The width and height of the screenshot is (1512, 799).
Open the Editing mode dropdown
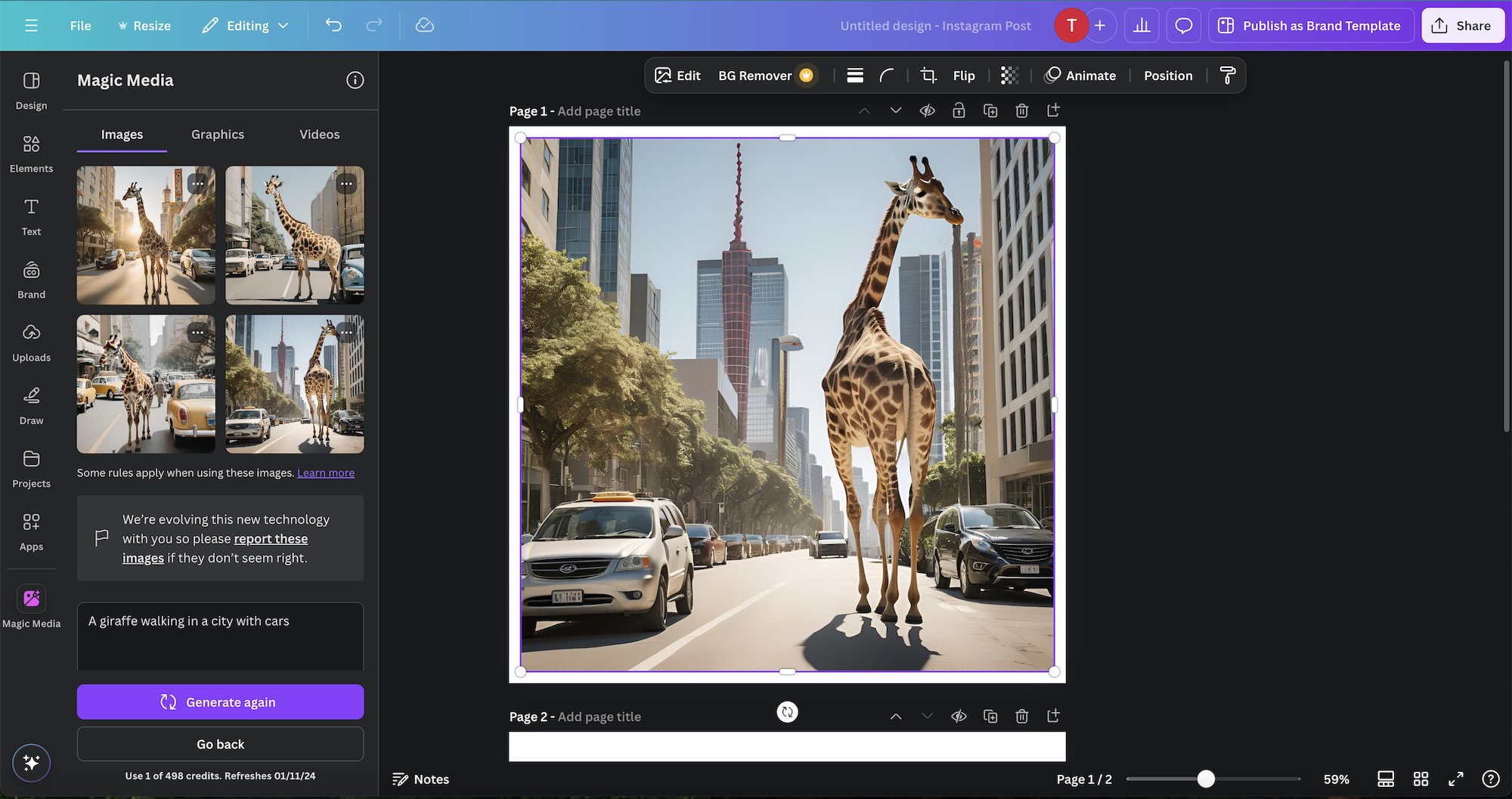coord(245,25)
